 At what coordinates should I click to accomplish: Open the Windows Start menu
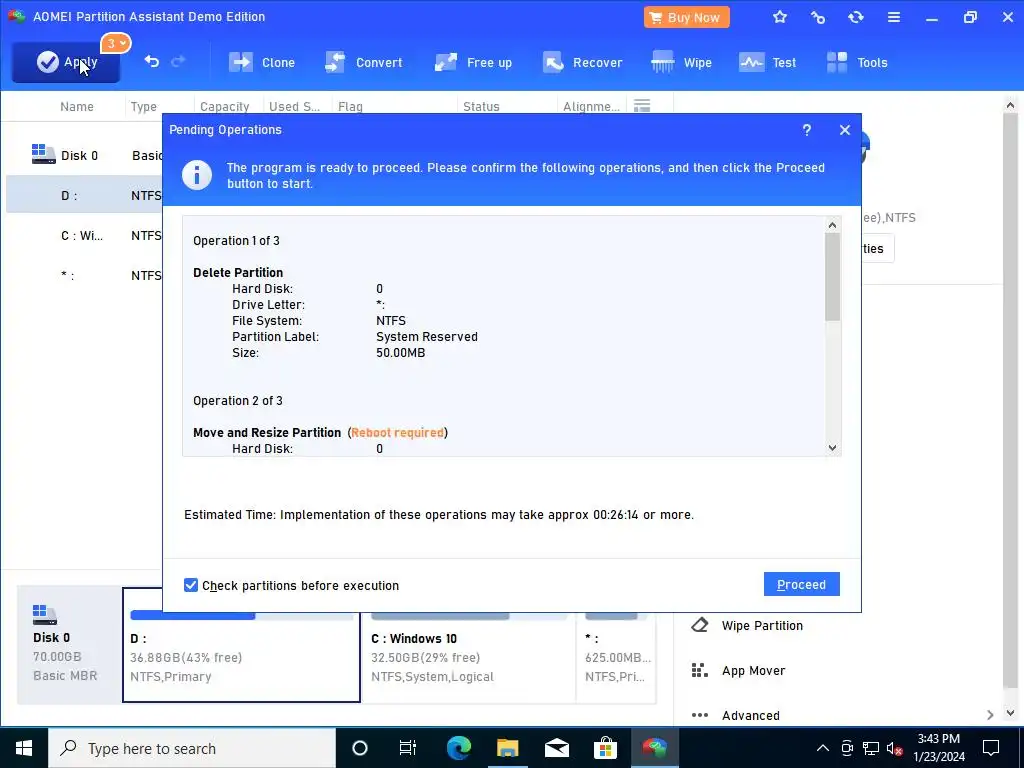pos(24,748)
